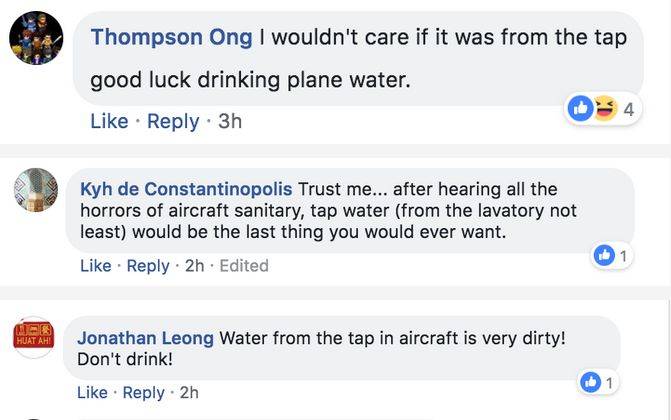Like Thompson Ong's comment

[x=109, y=121]
